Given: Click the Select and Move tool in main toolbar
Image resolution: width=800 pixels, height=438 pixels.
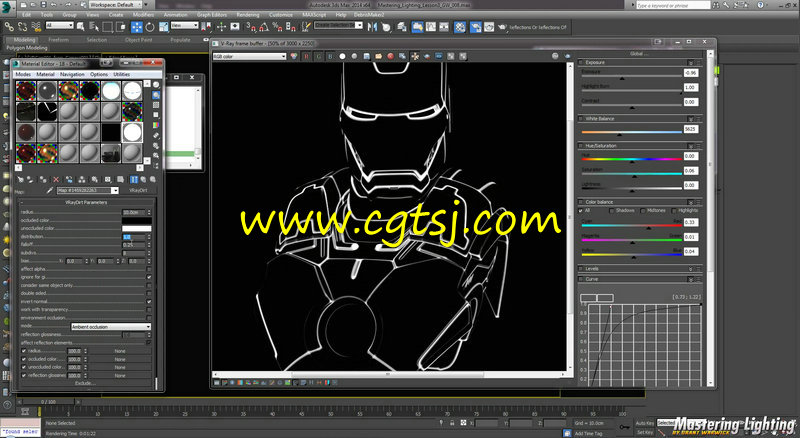Looking at the screenshot, I should point(137,27).
